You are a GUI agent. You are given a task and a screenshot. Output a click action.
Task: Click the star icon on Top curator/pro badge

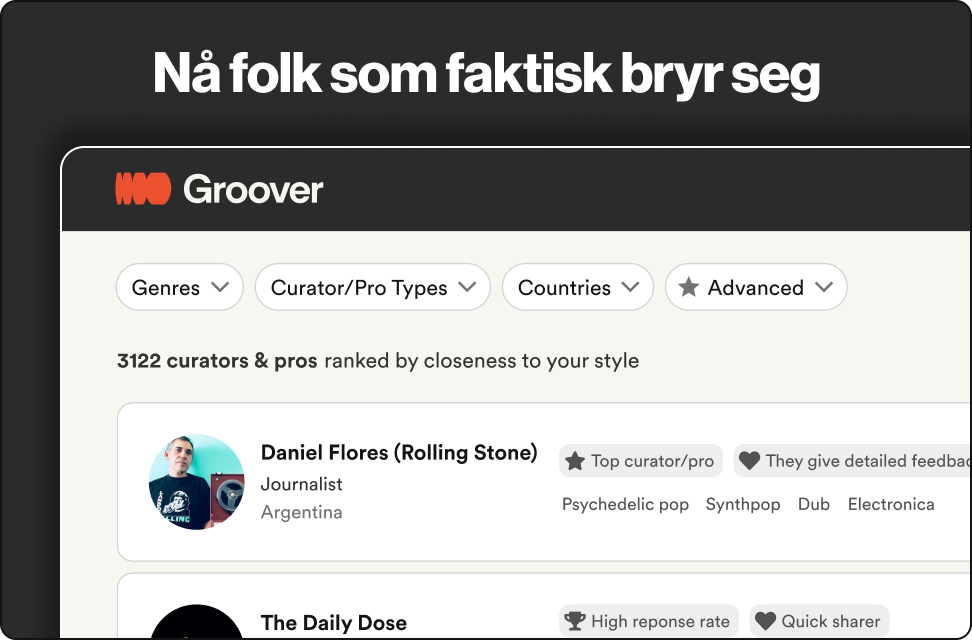tap(575, 461)
